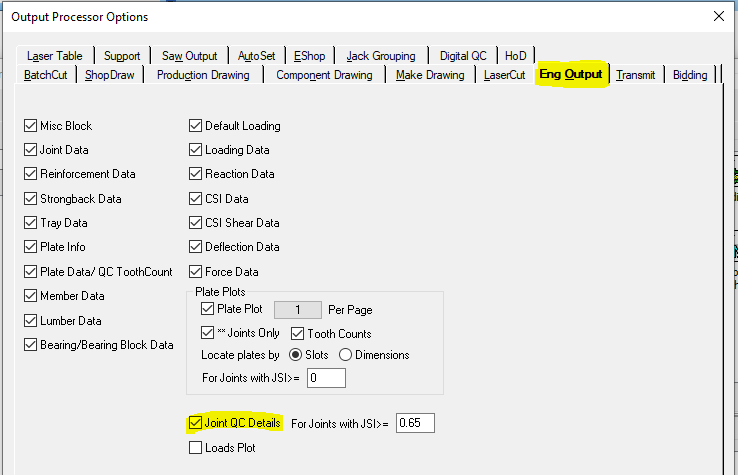The width and height of the screenshot is (738, 475).
Task: Disable Strongback Data output
Action: (30, 199)
